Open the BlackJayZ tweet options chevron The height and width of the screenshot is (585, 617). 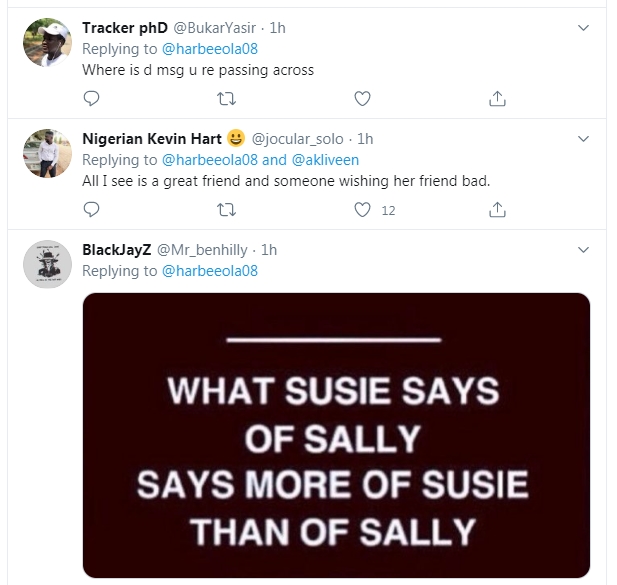(x=585, y=250)
